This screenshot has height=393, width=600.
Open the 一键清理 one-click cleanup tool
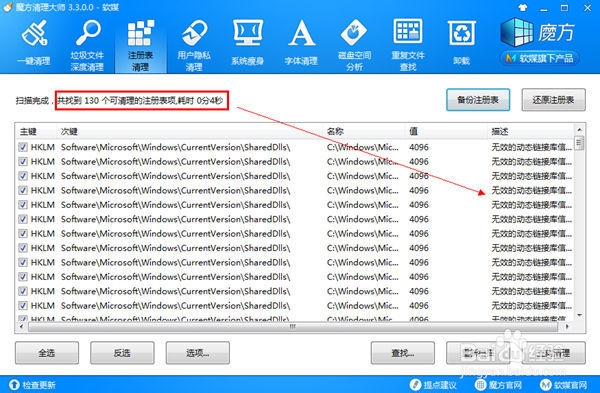(34, 43)
